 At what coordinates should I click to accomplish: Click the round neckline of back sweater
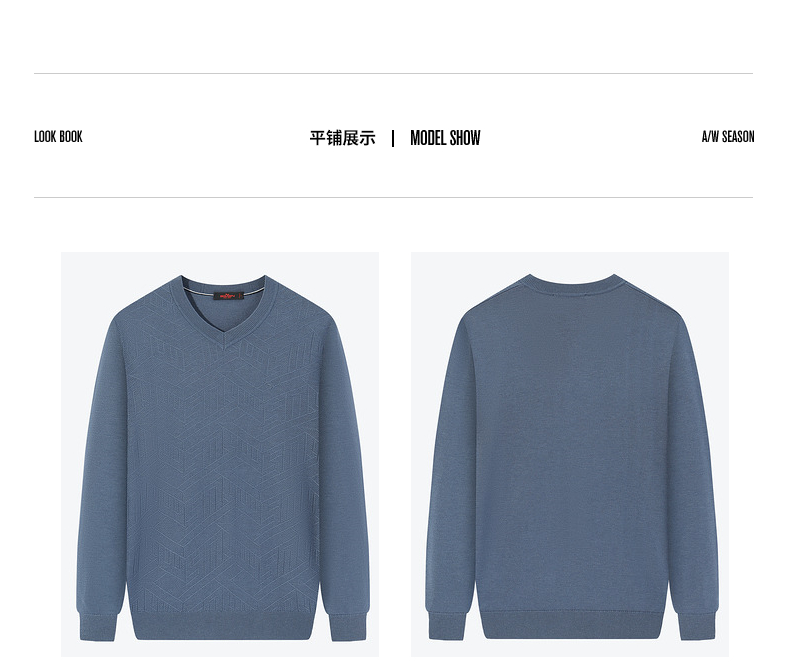(572, 283)
